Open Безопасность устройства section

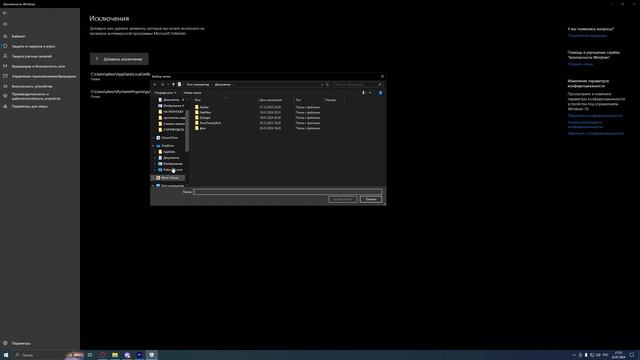pos(32,86)
